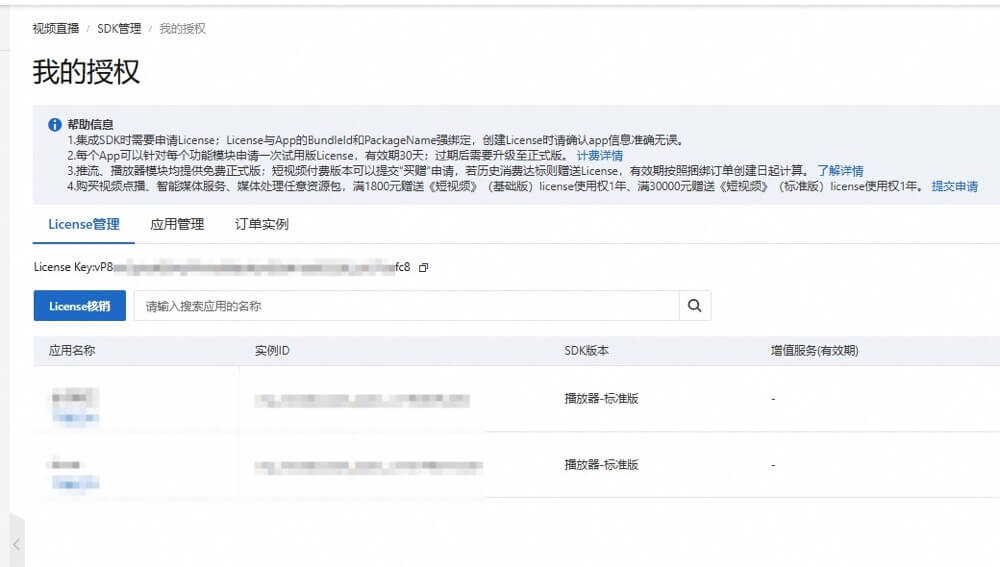Copy the License Key using copy icon
Screen dimensions: 1000x567
pos(424,268)
